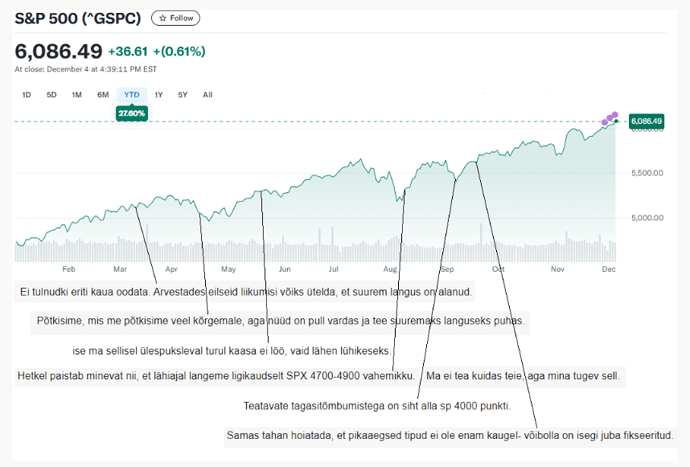Image resolution: width=690 pixels, height=467 pixels.
Task: Switch to the 6M chart range
Action: [103, 95]
